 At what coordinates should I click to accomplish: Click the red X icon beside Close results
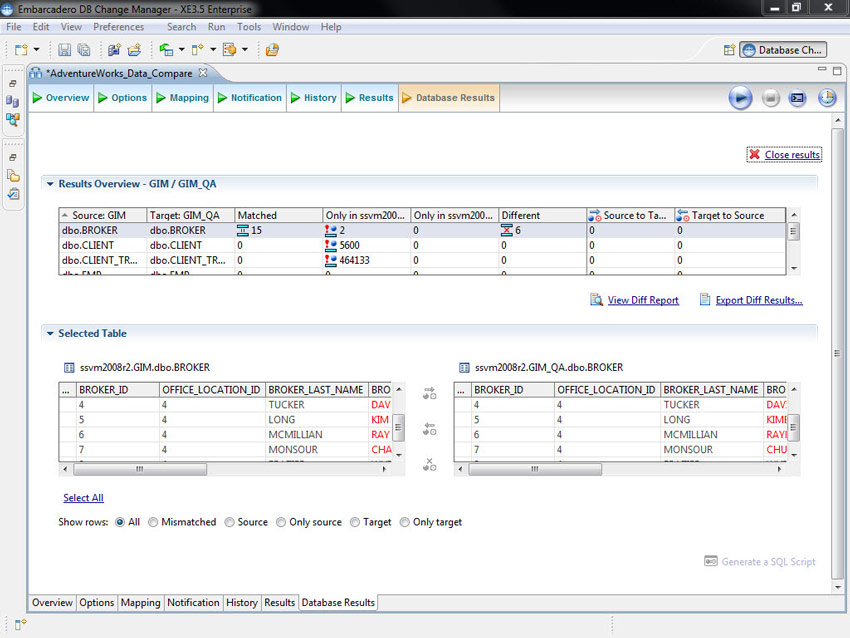755,154
